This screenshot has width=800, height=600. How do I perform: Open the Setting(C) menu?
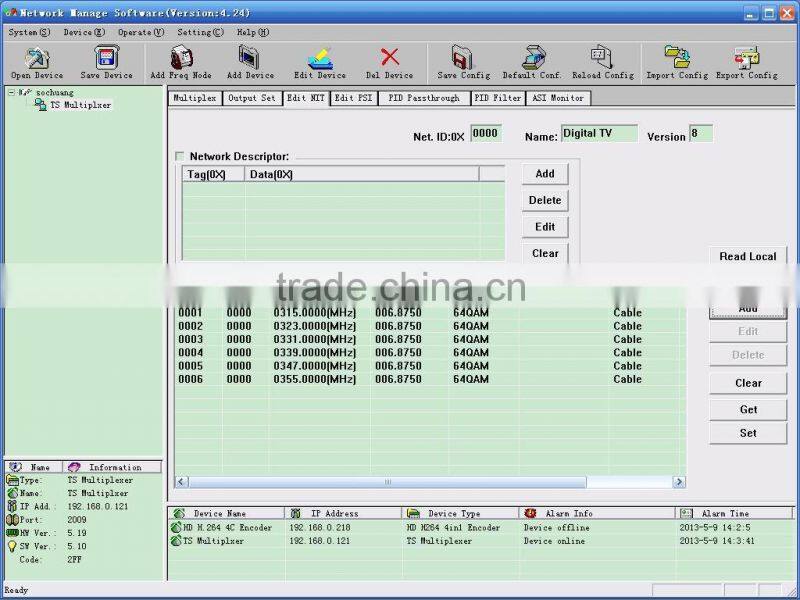point(201,32)
